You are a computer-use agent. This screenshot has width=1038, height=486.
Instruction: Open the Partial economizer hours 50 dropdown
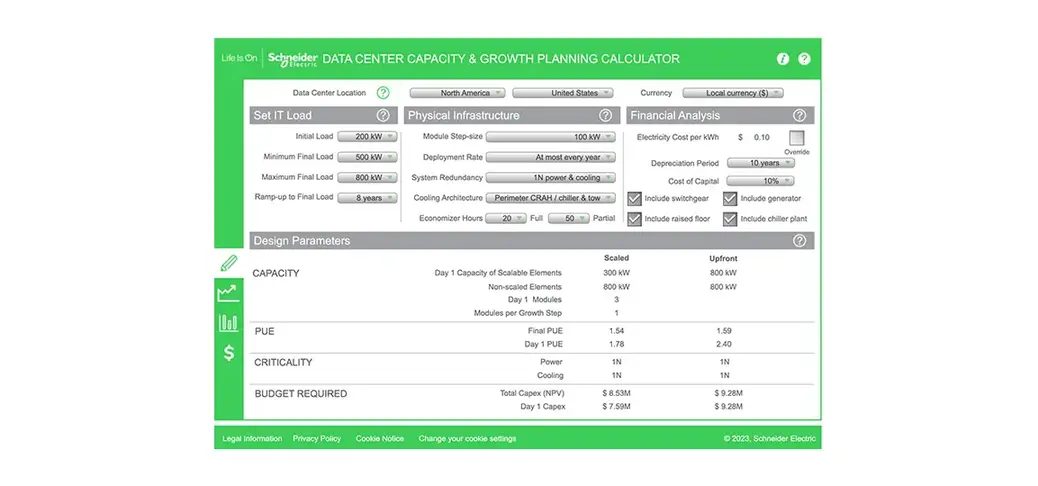click(x=568, y=218)
